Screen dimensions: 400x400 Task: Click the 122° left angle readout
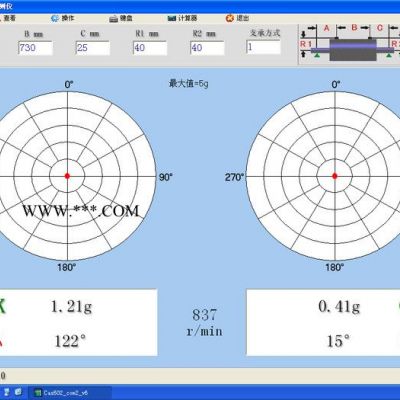point(70,341)
